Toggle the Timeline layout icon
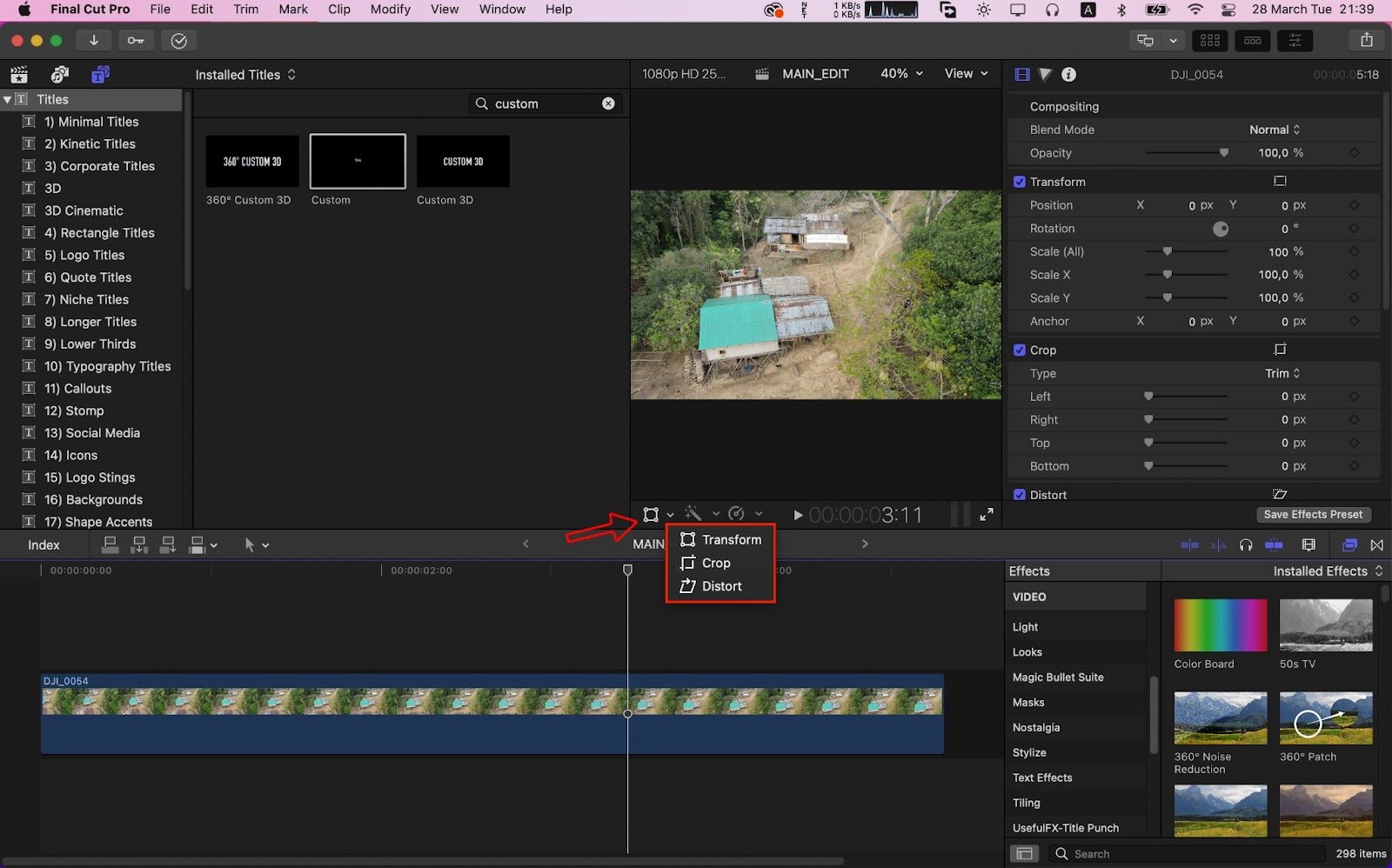The width and height of the screenshot is (1392, 868). (x=1252, y=40)
